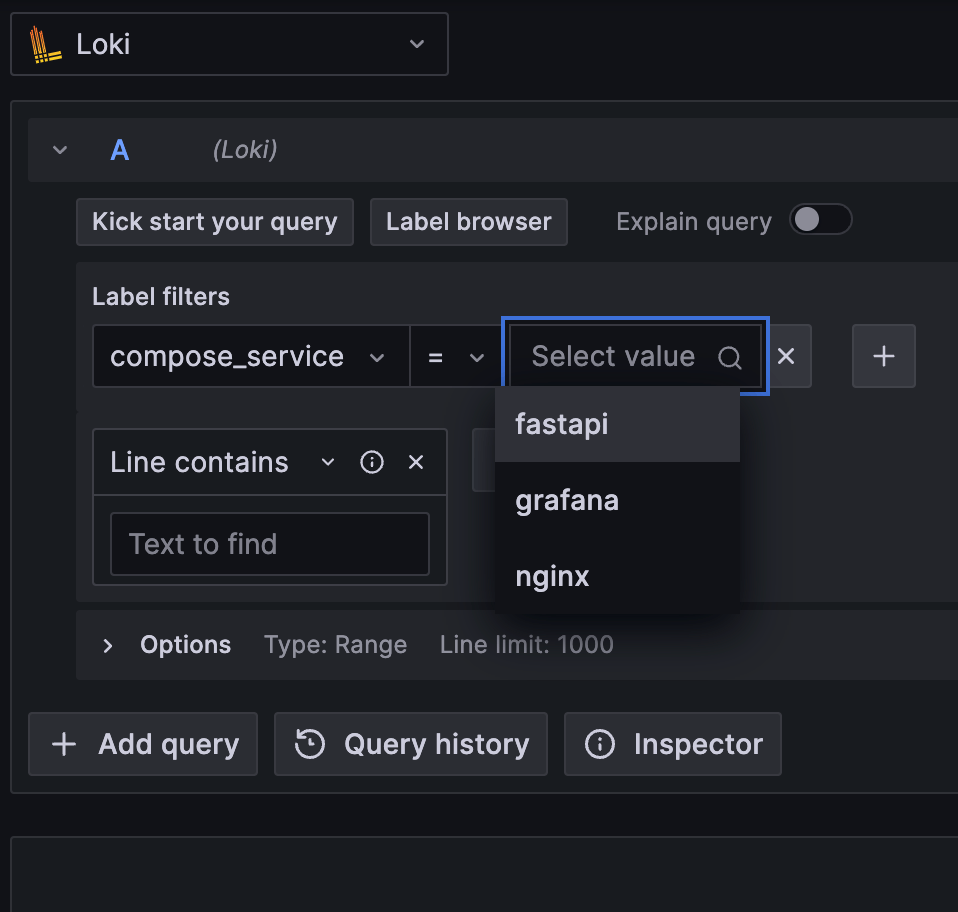Remove the compose_service label filter
The width and height of the screenshot is (958, 912).
786,356
